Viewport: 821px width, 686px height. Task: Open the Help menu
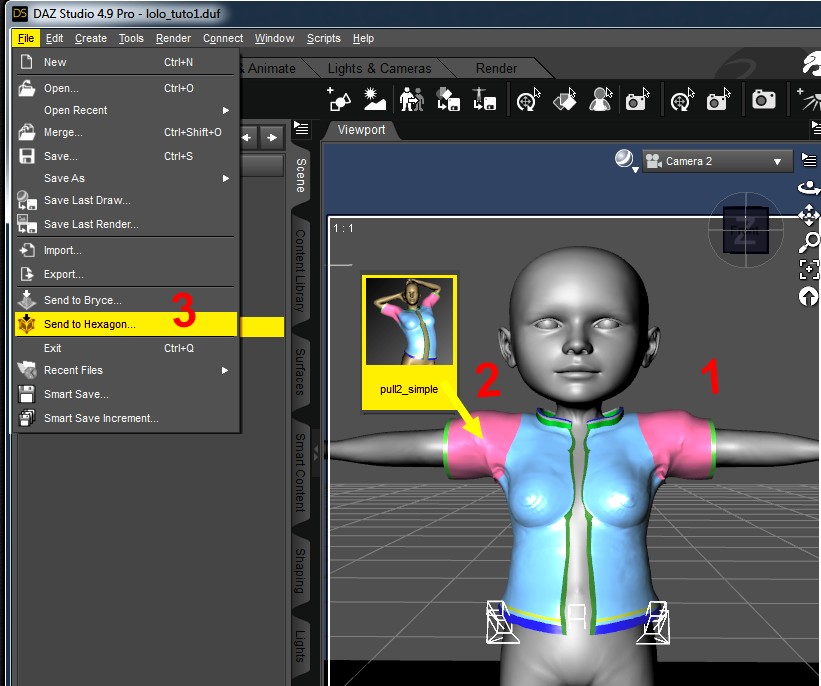click(x=363, y=38)
